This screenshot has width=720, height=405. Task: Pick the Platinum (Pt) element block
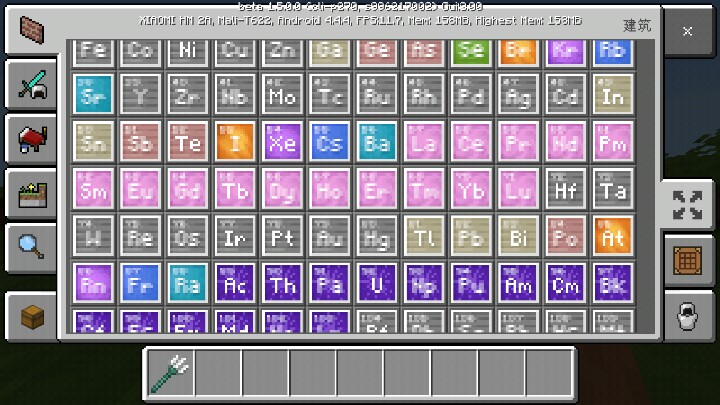point(282,236)
